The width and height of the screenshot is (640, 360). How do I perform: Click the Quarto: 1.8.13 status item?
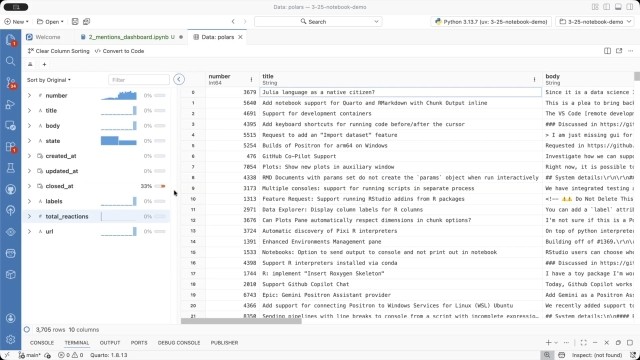tap(109, 355)
